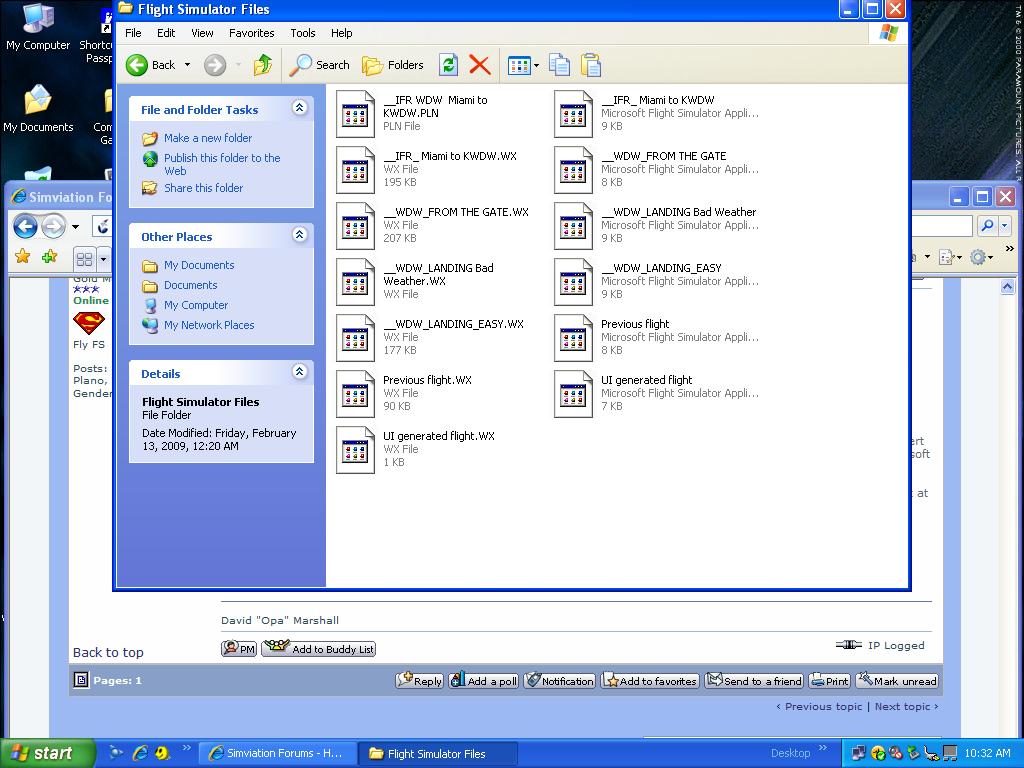
Task: Click the browser scrollbar up arrow
Action: coord(1007,287)
